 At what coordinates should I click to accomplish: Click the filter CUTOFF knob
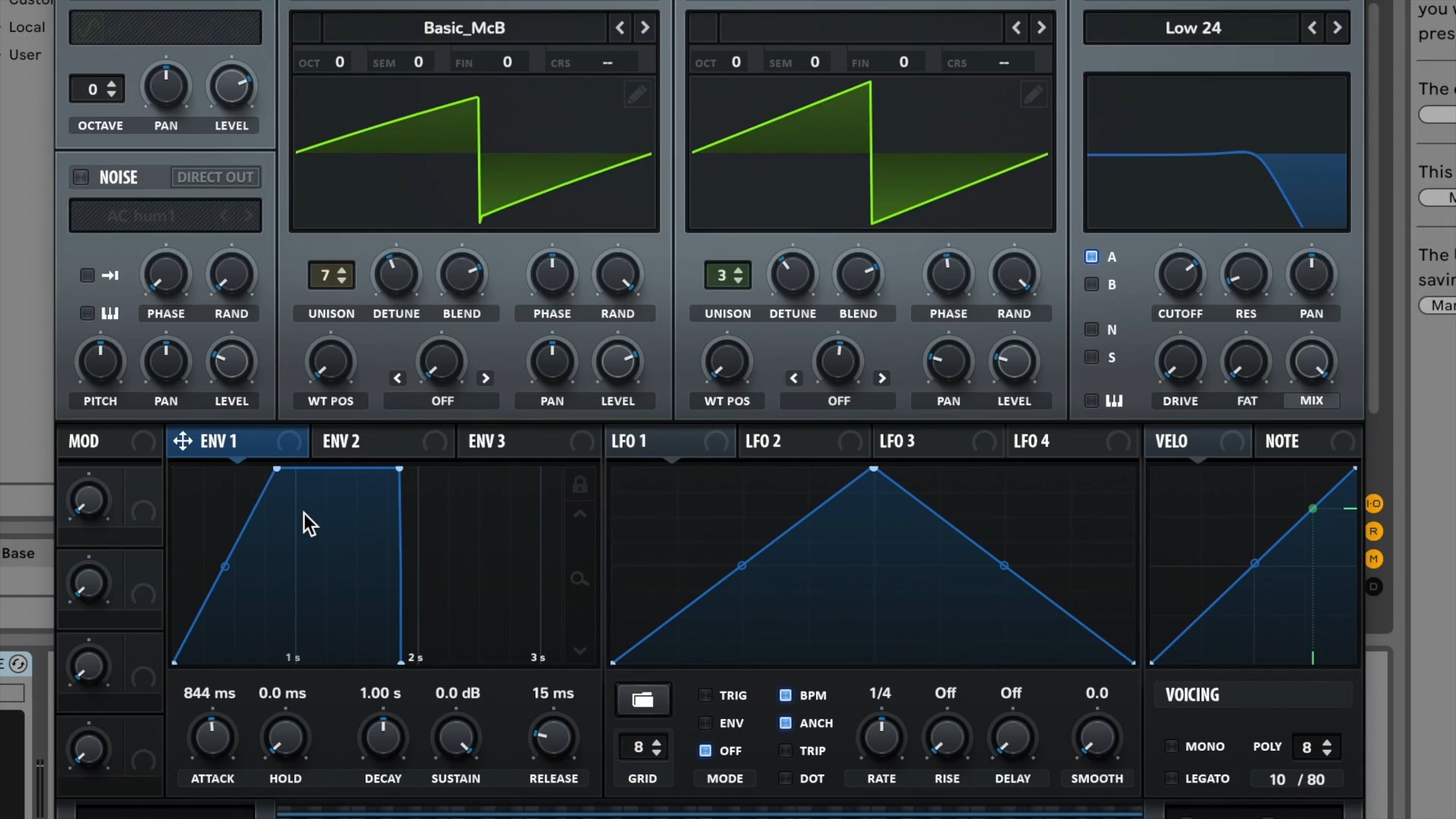coord(1180,275)
